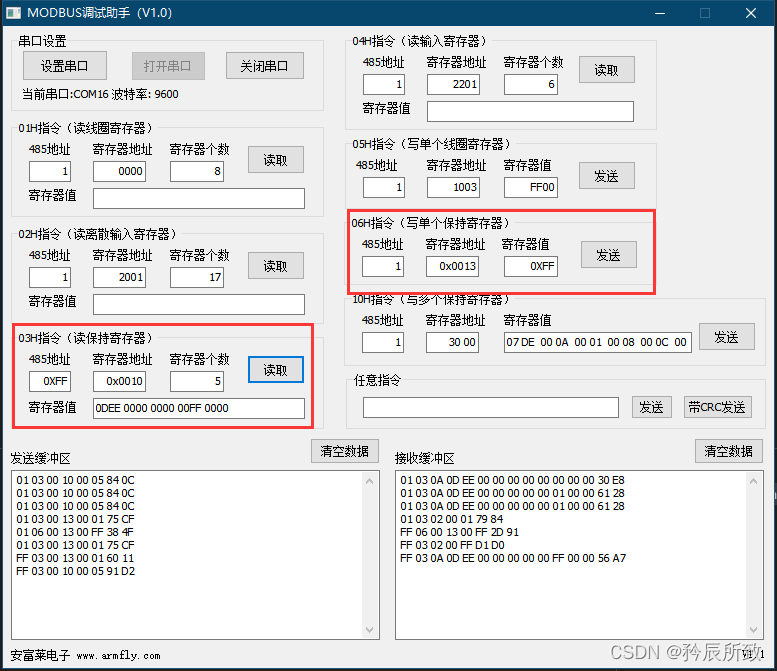Image resolution: width=777 pixels, height=671 pixels.
Task: Focus the 10H 485地址 field
Action: pyautogui.click(x=383, y=342)
